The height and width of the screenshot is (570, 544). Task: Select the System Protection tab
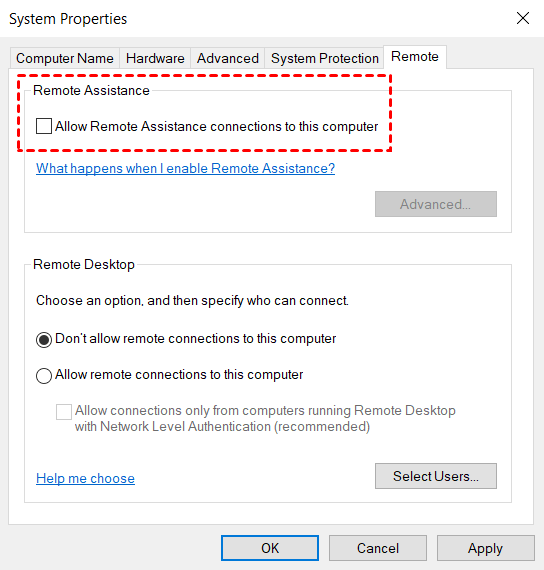tap(324, 58)
